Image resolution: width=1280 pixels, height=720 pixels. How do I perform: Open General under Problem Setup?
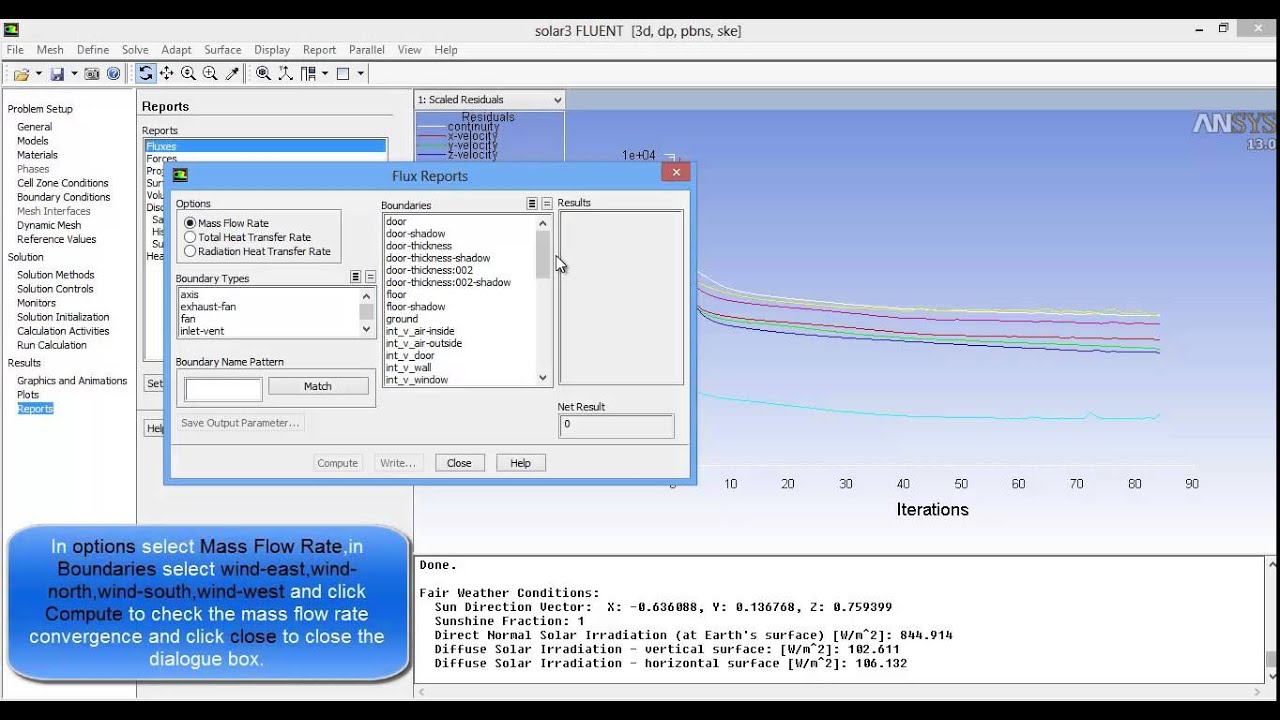tap(34, 127)
